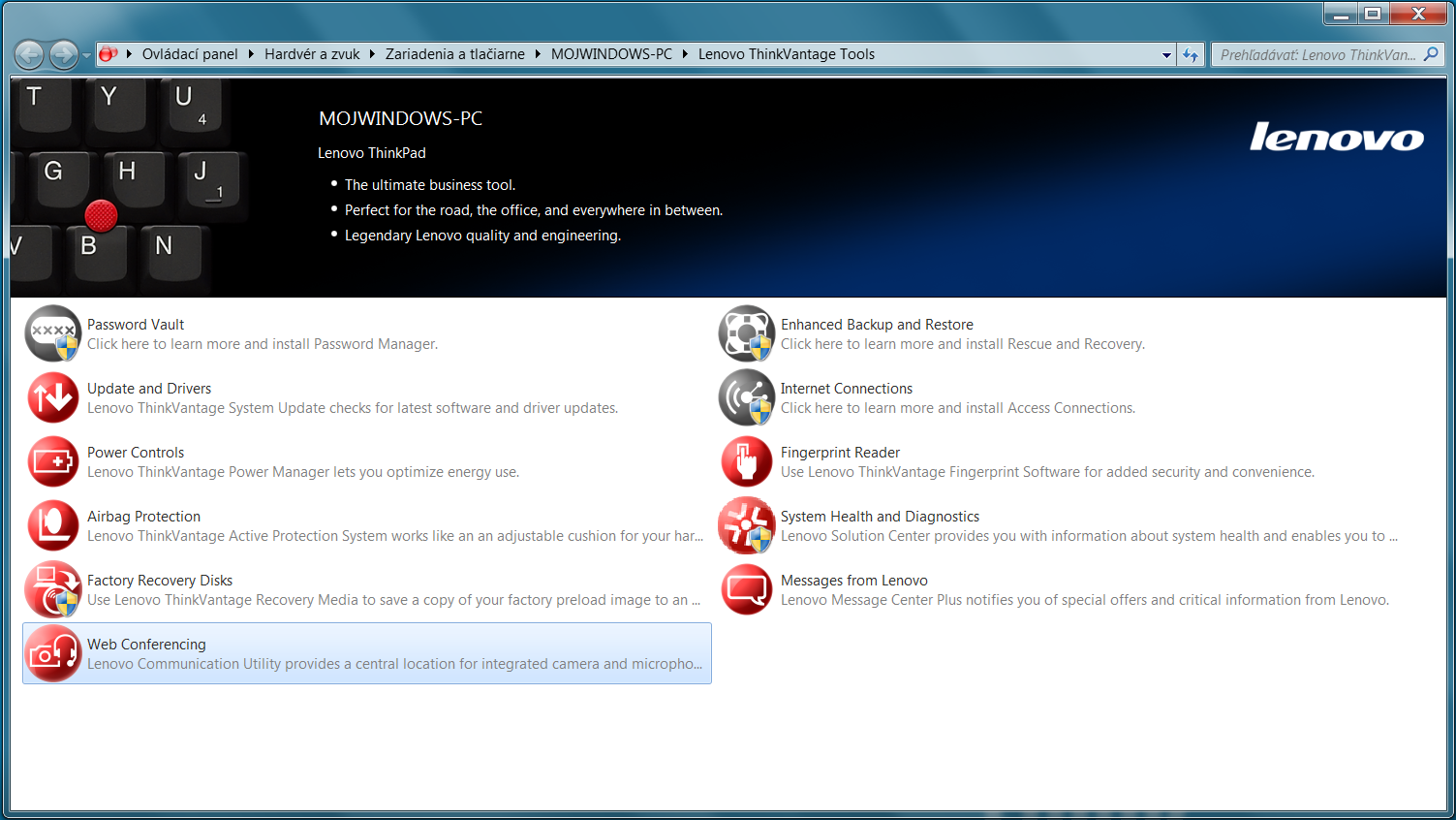This screenshot has height=820, width=1456.
Task: Click 'Lenovo Message Center Plus notifies you' text
Action: (x=1085, y=600)
